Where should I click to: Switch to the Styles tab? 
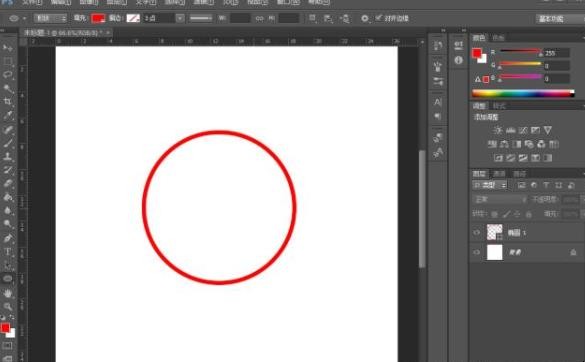pyautogui.click(x=499, y=106)
